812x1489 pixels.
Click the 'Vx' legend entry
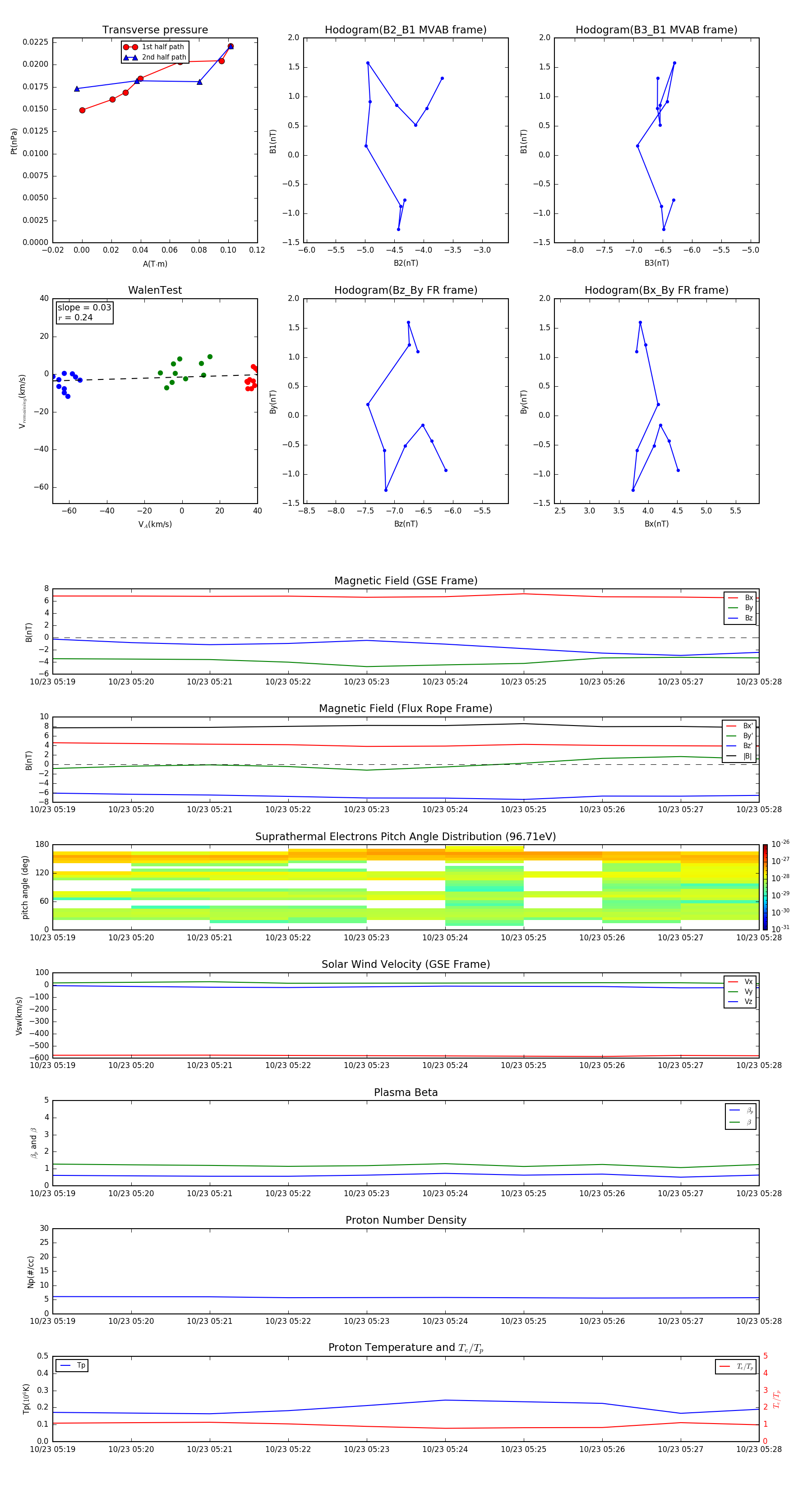(740, 982)
